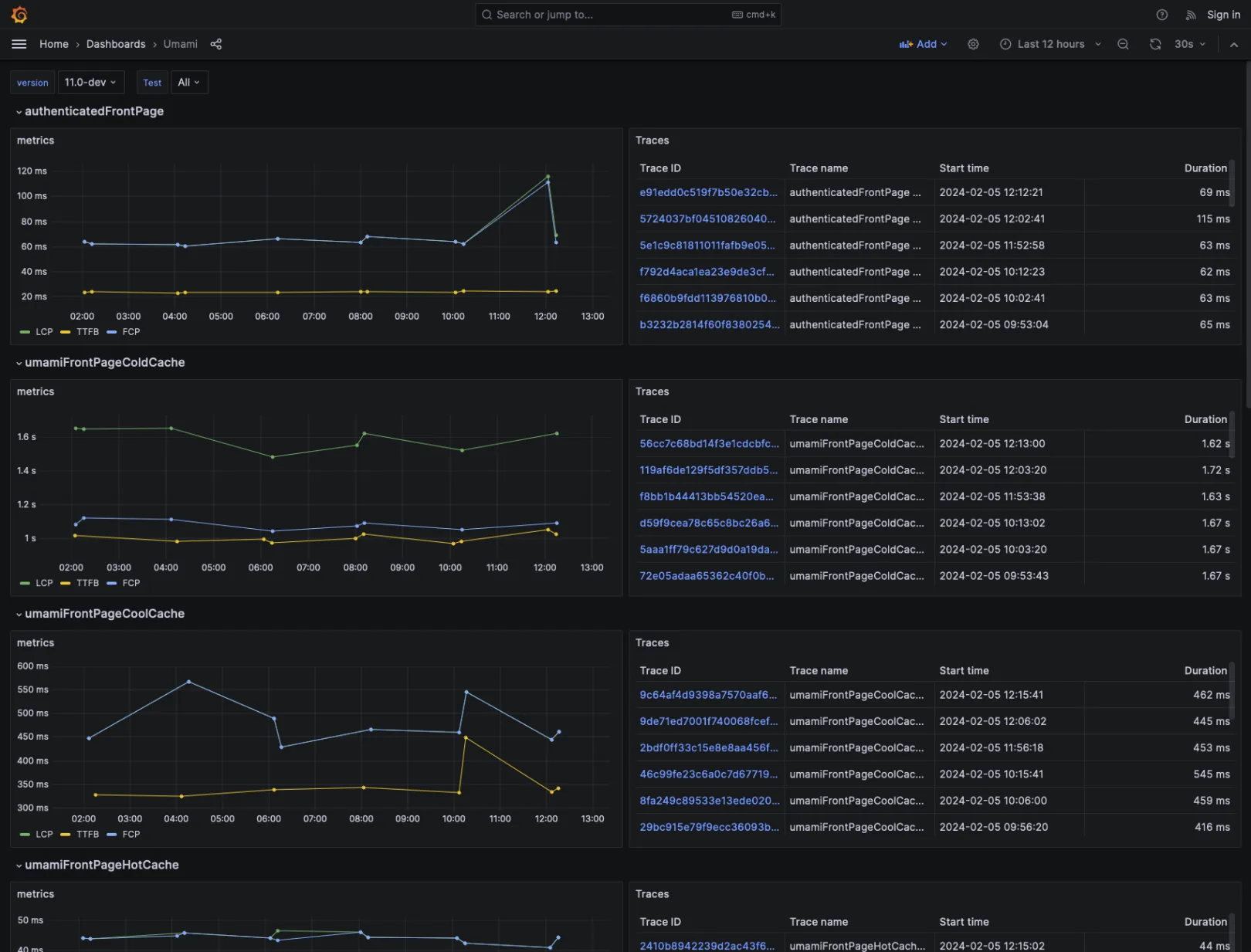Viewport: 1251px width, 952px height.
Task: Refresh the dashboard with the refresh icon
Action: pos(1155,44)
